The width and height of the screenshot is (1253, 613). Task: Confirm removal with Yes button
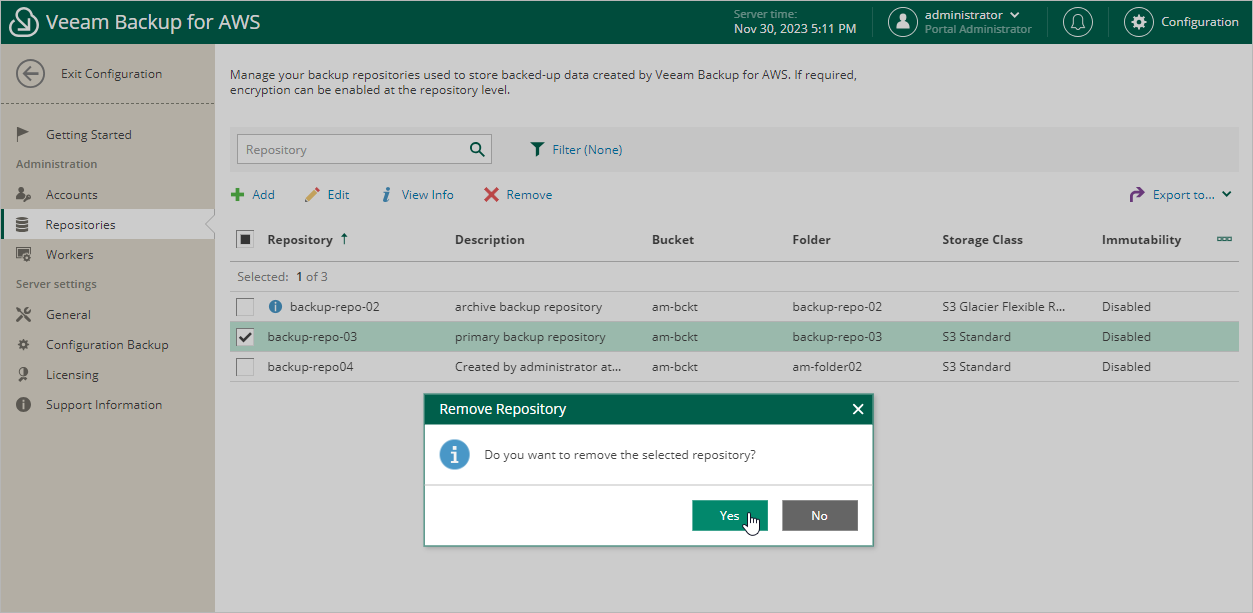730,516
